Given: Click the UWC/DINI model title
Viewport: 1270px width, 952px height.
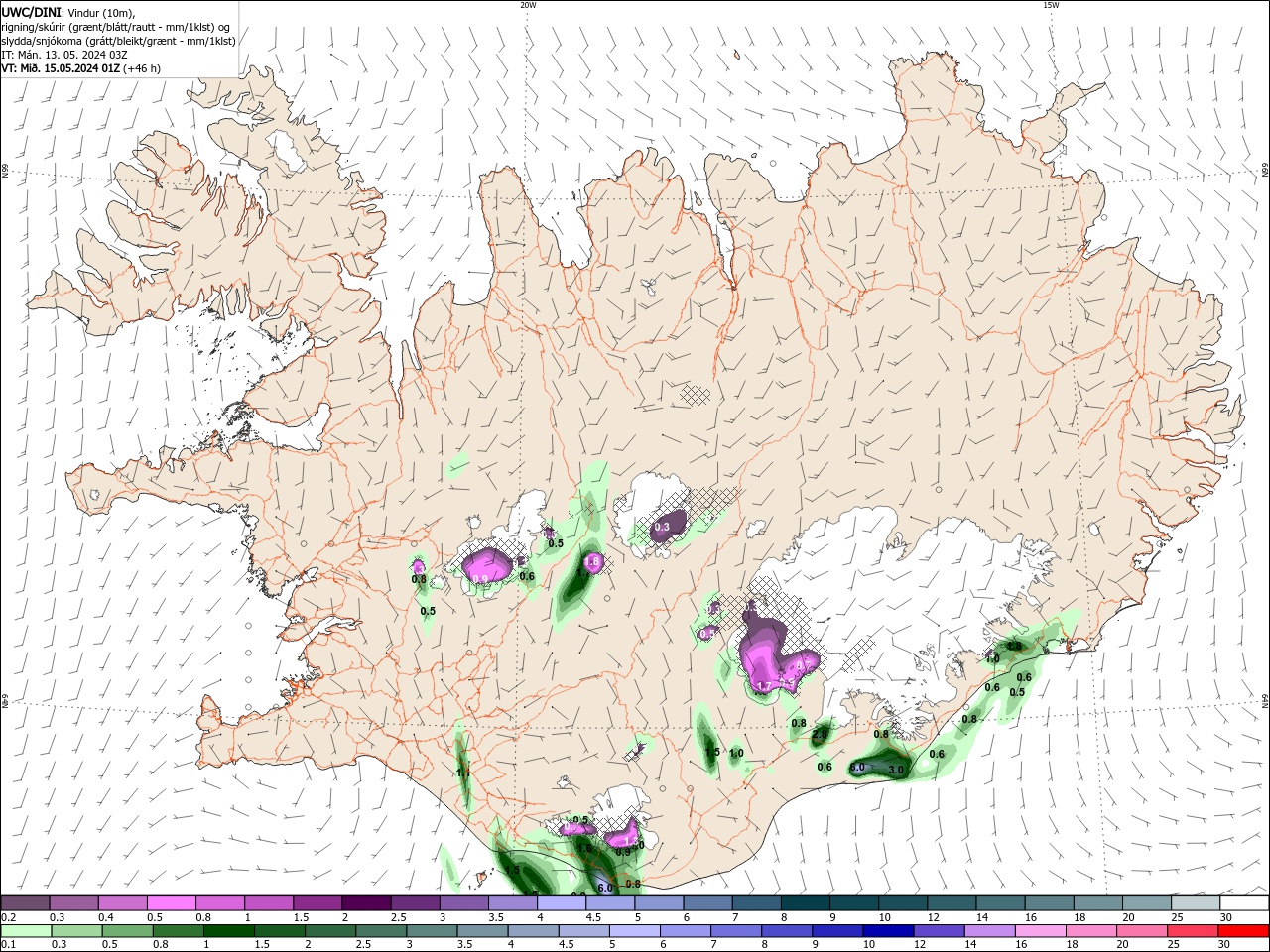Looking at the screenshot, I should click(x=30, y=12).
